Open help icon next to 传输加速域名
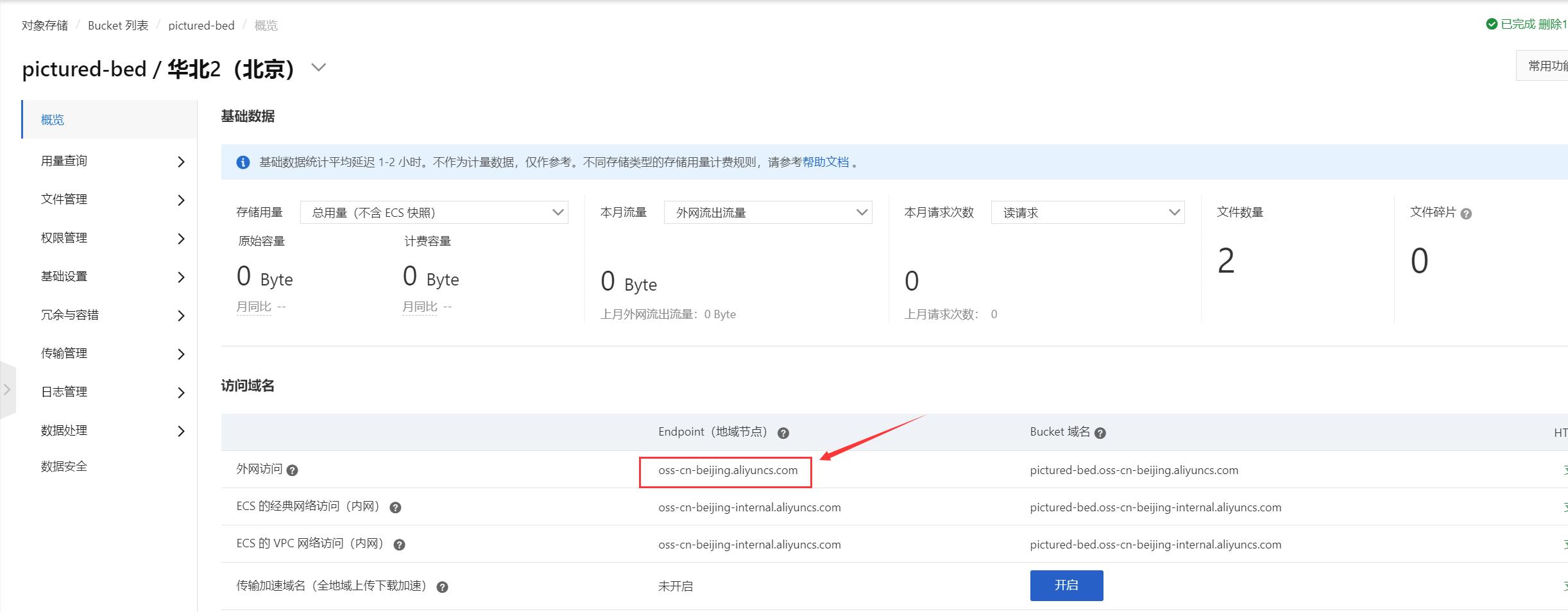This screenshot has height=612, width=1568. click(442, 587)
